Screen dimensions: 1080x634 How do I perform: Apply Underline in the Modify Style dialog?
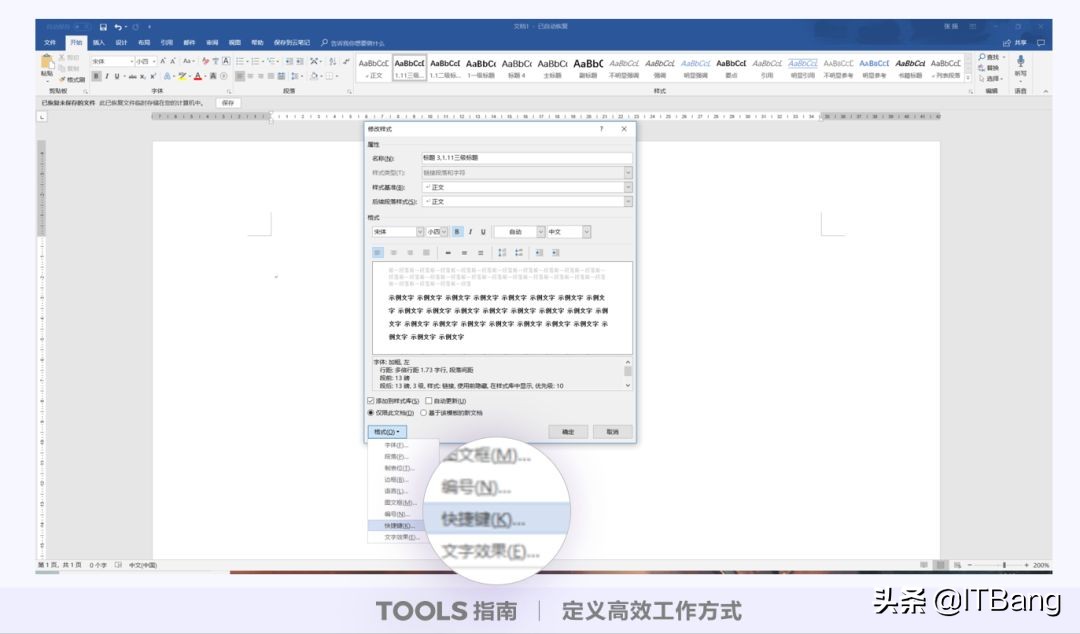pyautogui.click(x=483, y=231)
